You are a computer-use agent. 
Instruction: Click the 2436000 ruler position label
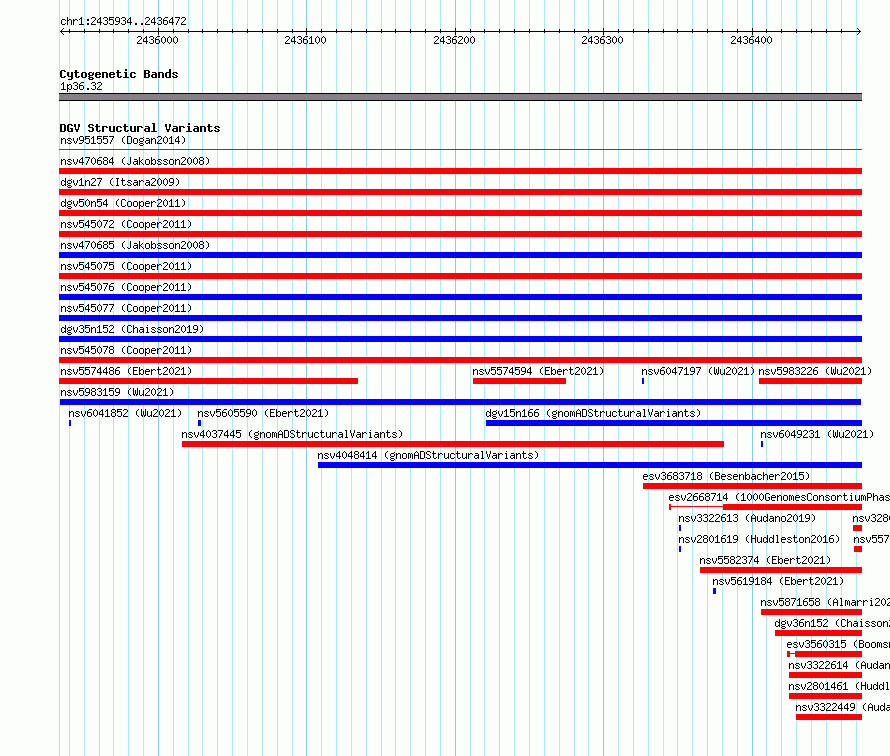pos(157,40)
